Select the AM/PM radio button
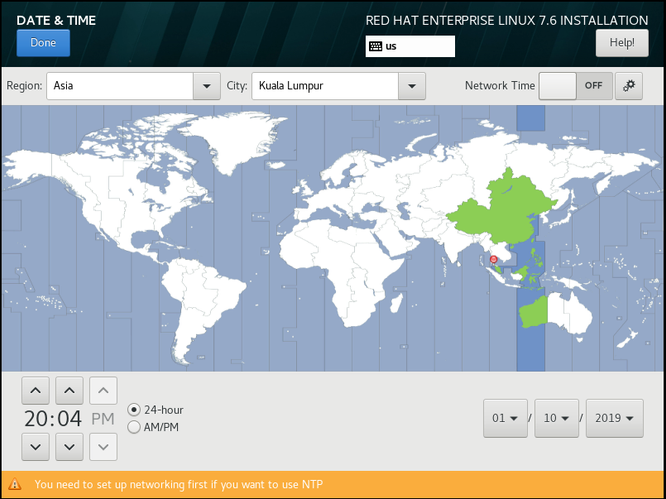Image resolution: width=666 pixels, height=499 pixels. tap(134, 427)
